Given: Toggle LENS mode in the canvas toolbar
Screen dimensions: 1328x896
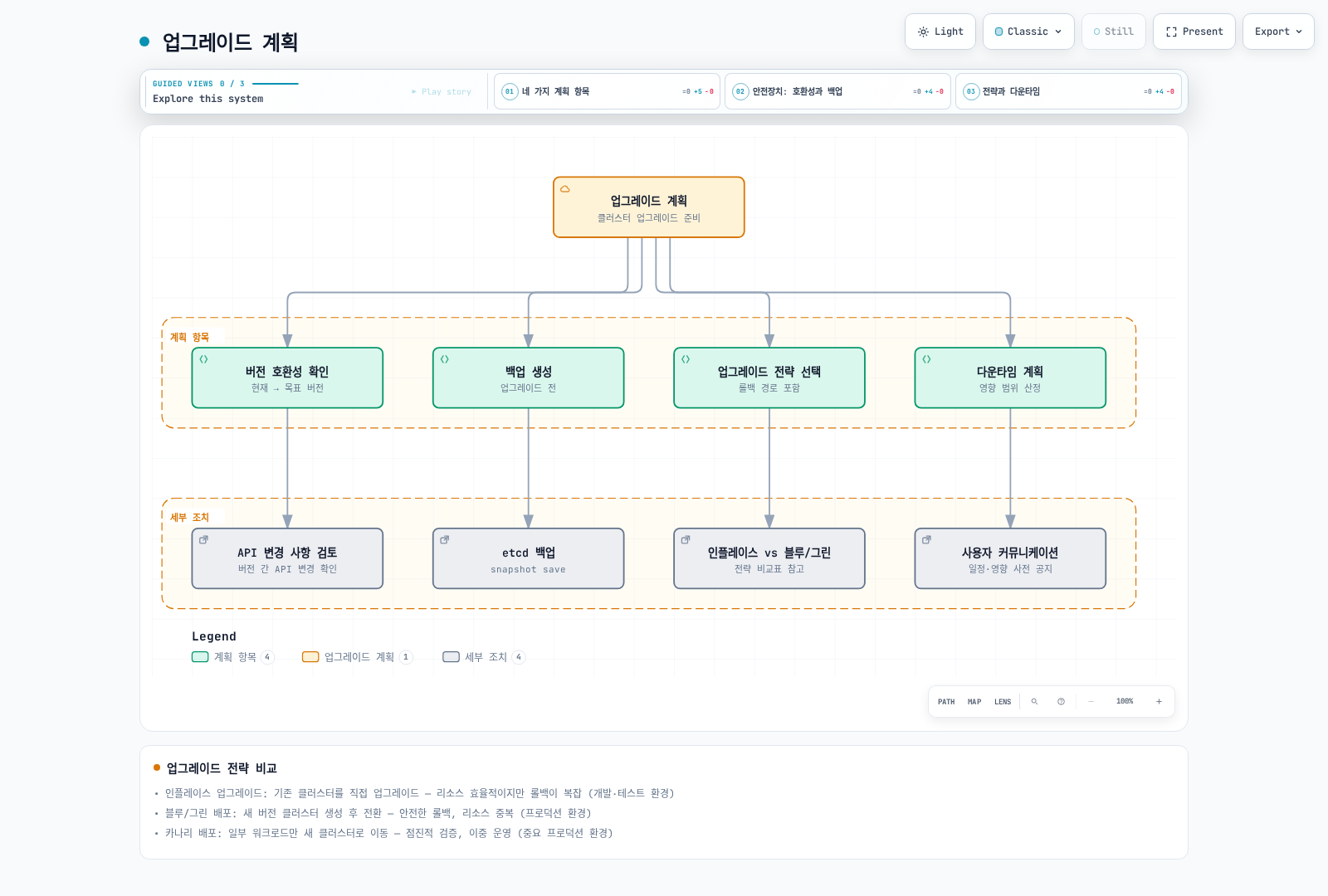Looking at the screenshot, I should coord(1003,702).
